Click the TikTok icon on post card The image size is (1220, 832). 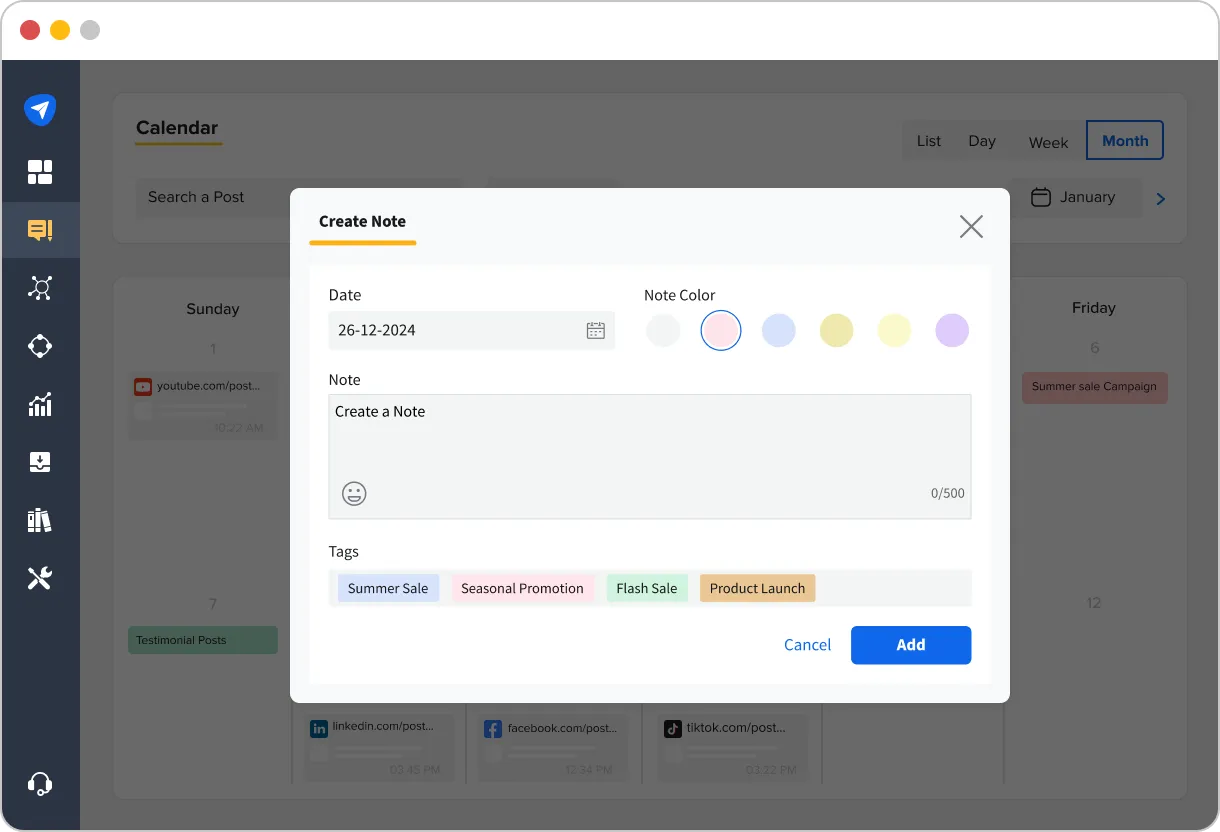pos(673,729)
